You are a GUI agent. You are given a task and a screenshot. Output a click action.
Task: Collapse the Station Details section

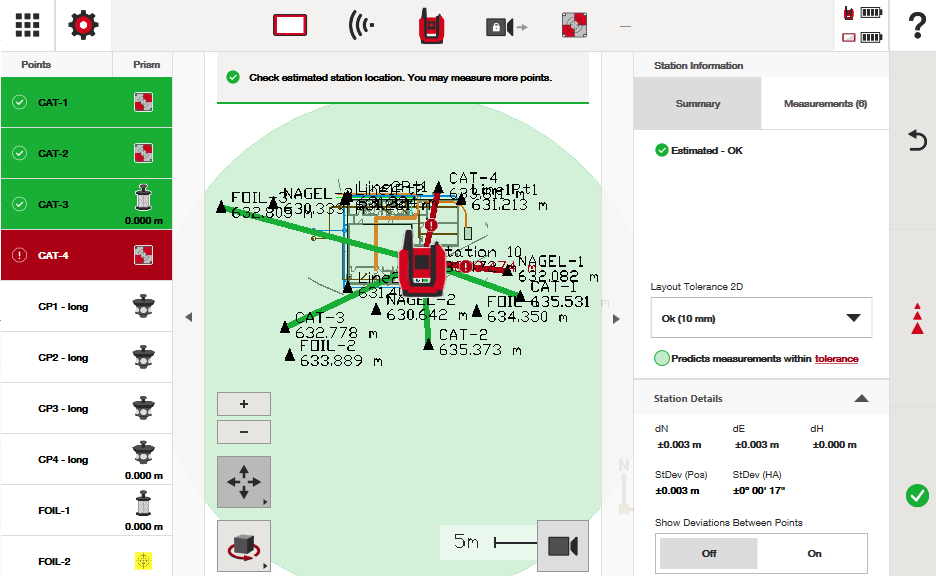(860, 398)
